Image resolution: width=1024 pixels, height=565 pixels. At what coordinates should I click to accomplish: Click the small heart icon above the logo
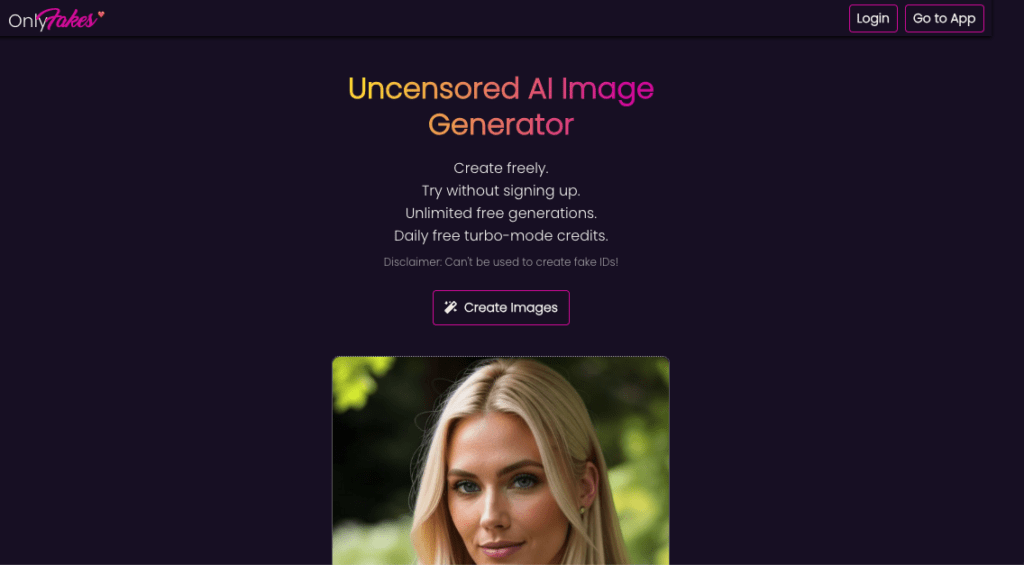pyautogui.click(x=101, y=14)
